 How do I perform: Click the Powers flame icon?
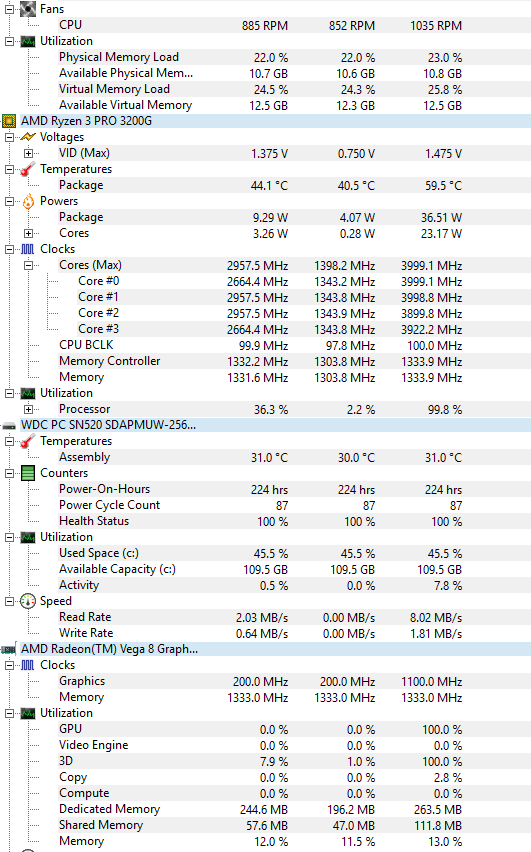click(x=28, y=201)
